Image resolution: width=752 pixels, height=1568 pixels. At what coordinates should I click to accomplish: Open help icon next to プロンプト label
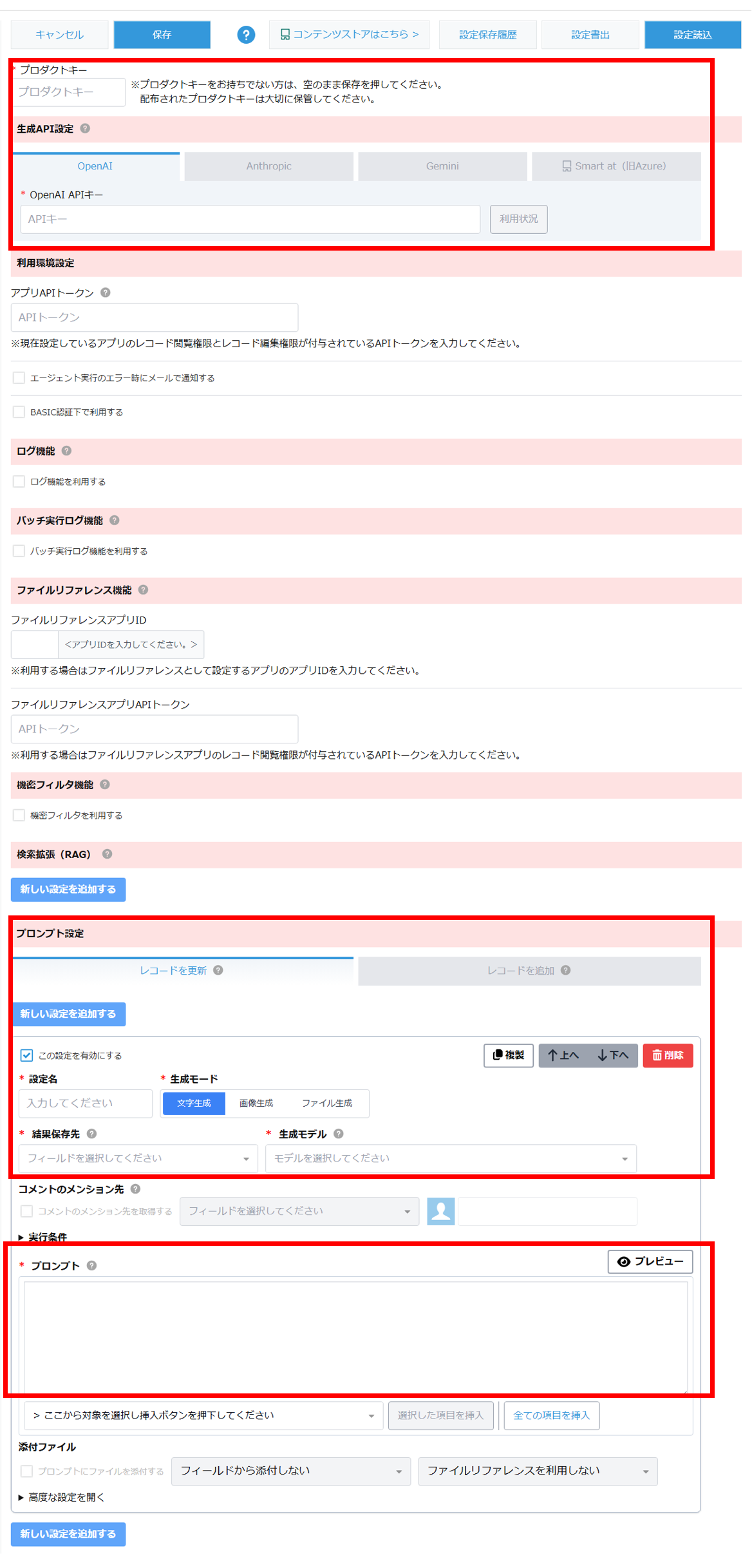pyautogui.click(x=92, y=1265)
